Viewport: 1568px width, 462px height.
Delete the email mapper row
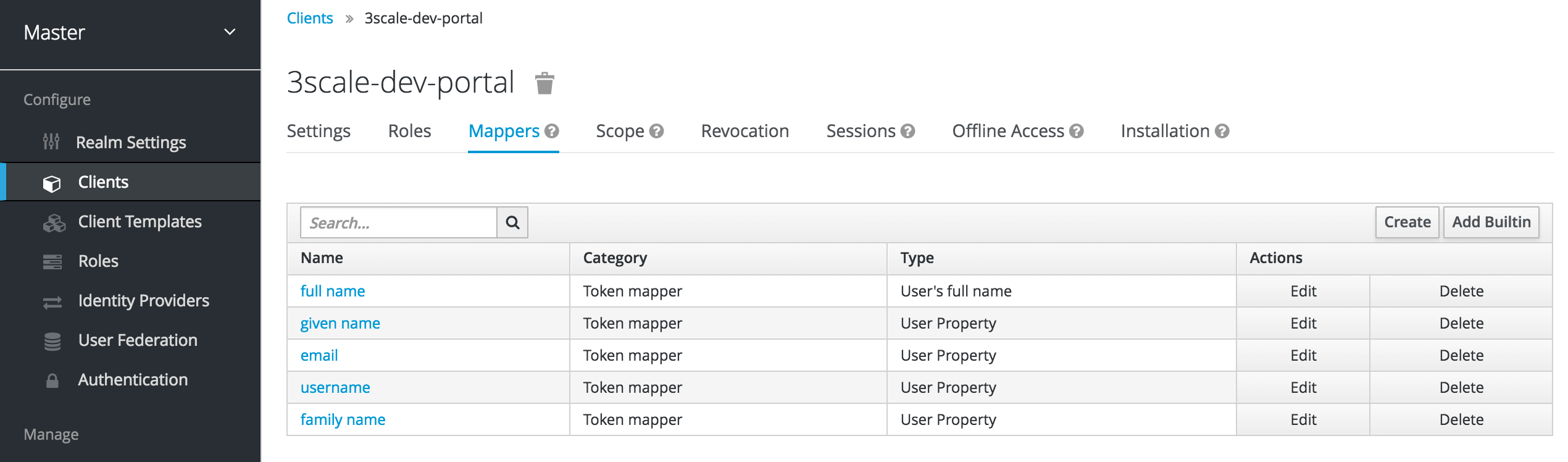[x=1461, y=355]
